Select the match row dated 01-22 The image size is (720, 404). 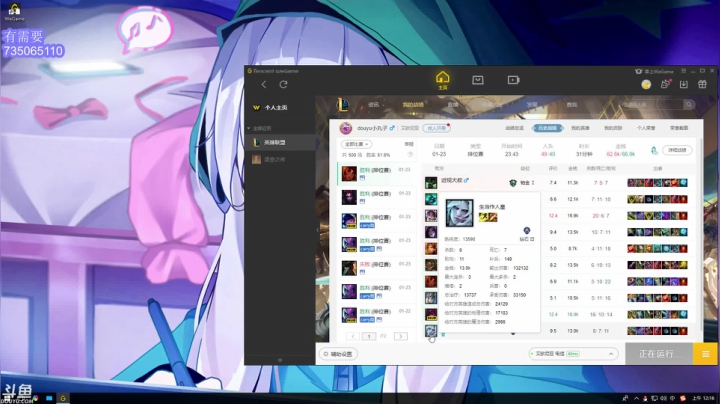pyautogui.click(x=376, y=315)
